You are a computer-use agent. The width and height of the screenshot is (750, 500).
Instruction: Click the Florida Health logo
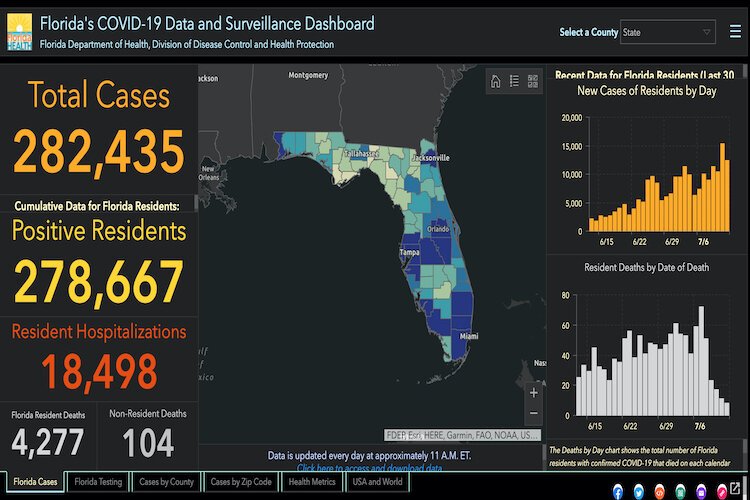[x=19, y=32]
